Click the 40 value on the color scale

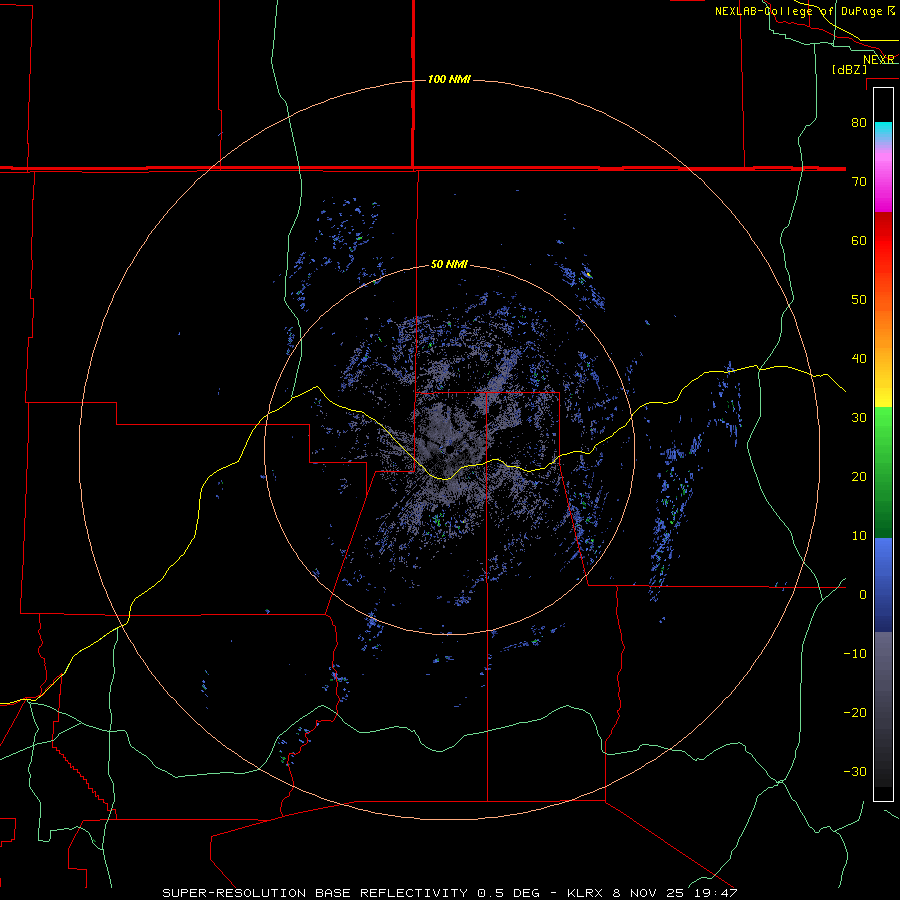click(x=859, y=359)
